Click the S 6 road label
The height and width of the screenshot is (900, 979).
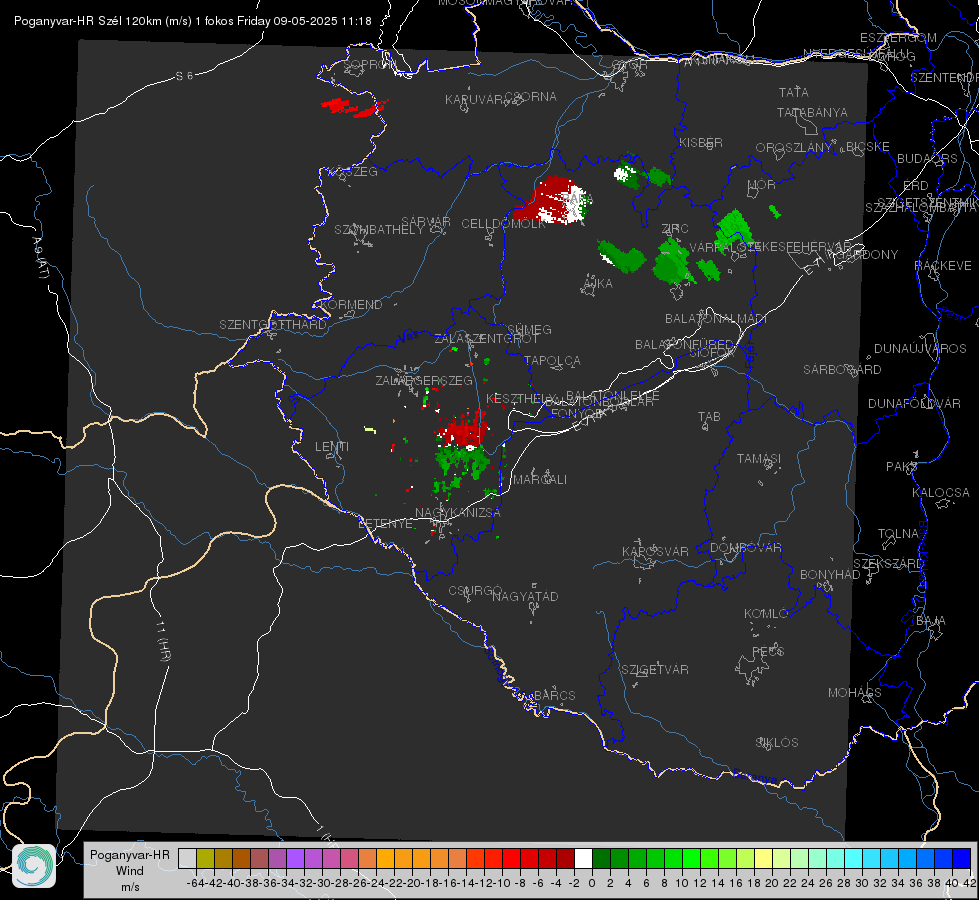[x=184, y=76]
